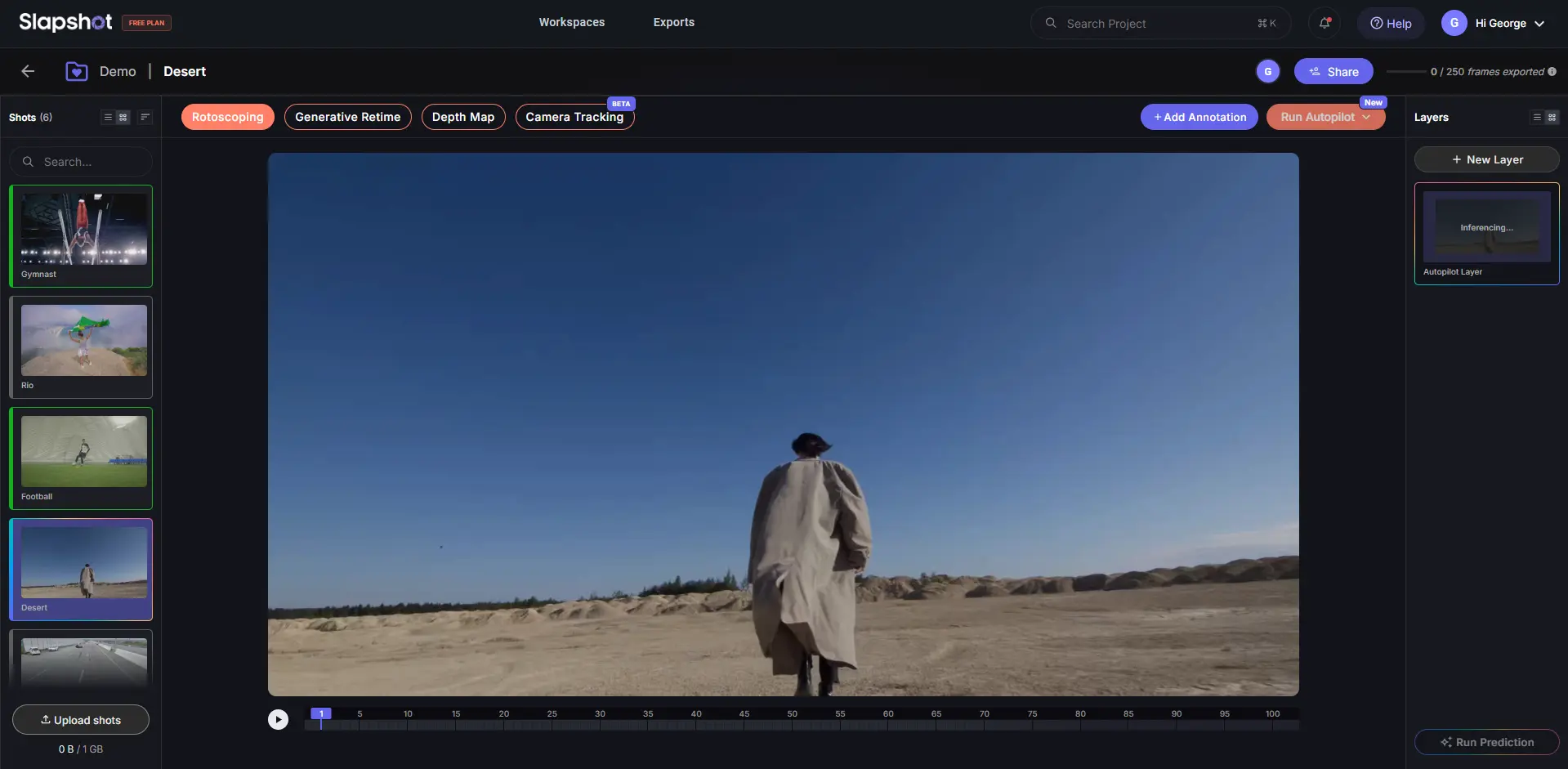Image resolution: width=1568 pixels, height=769 pixels.
Task: Switch the Shots panel to list view
Action: coord(108,117)
